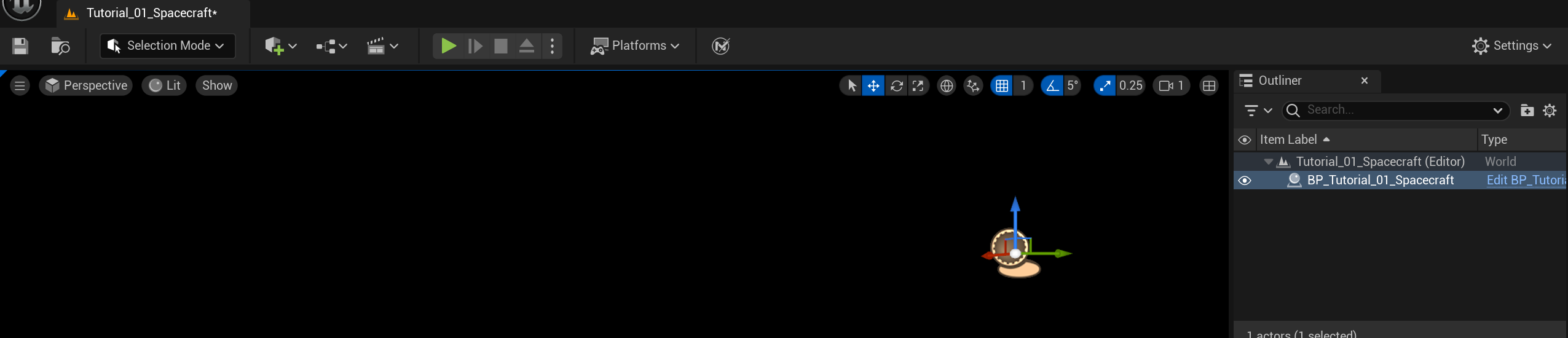Screen dimensions: 1568x338
Task: Open the Settings menu button
Action: (1511, 46)
